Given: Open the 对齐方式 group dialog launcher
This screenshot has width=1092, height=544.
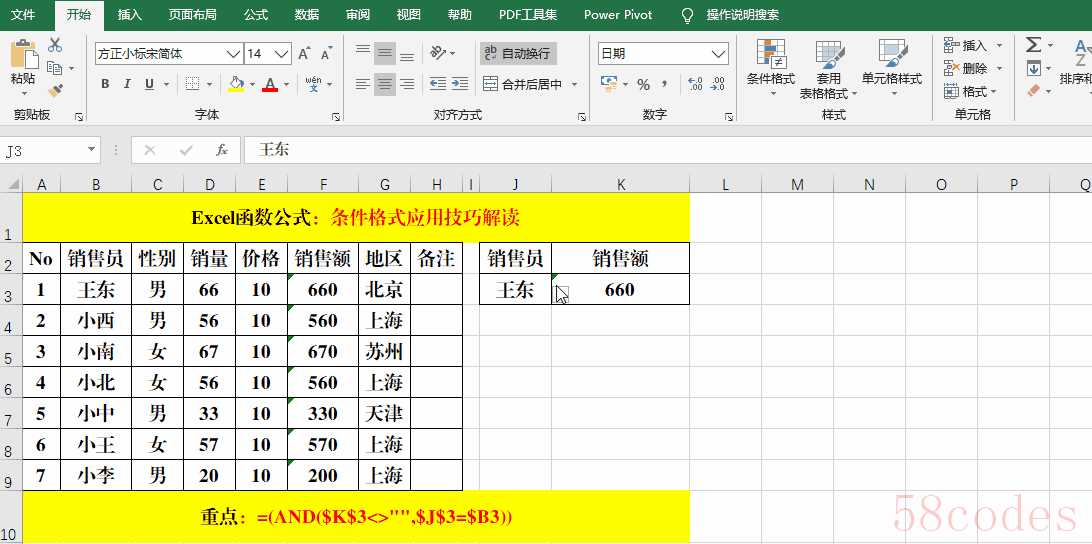Looking at the screenshot, I should 582,117.
